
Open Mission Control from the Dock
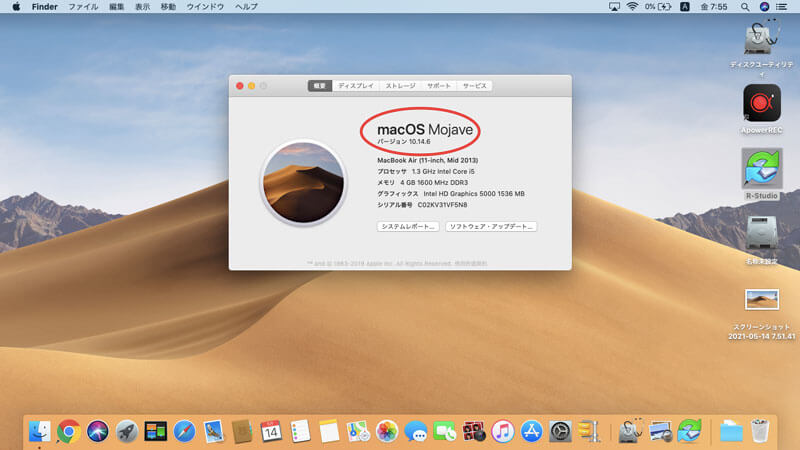(156, 432)
